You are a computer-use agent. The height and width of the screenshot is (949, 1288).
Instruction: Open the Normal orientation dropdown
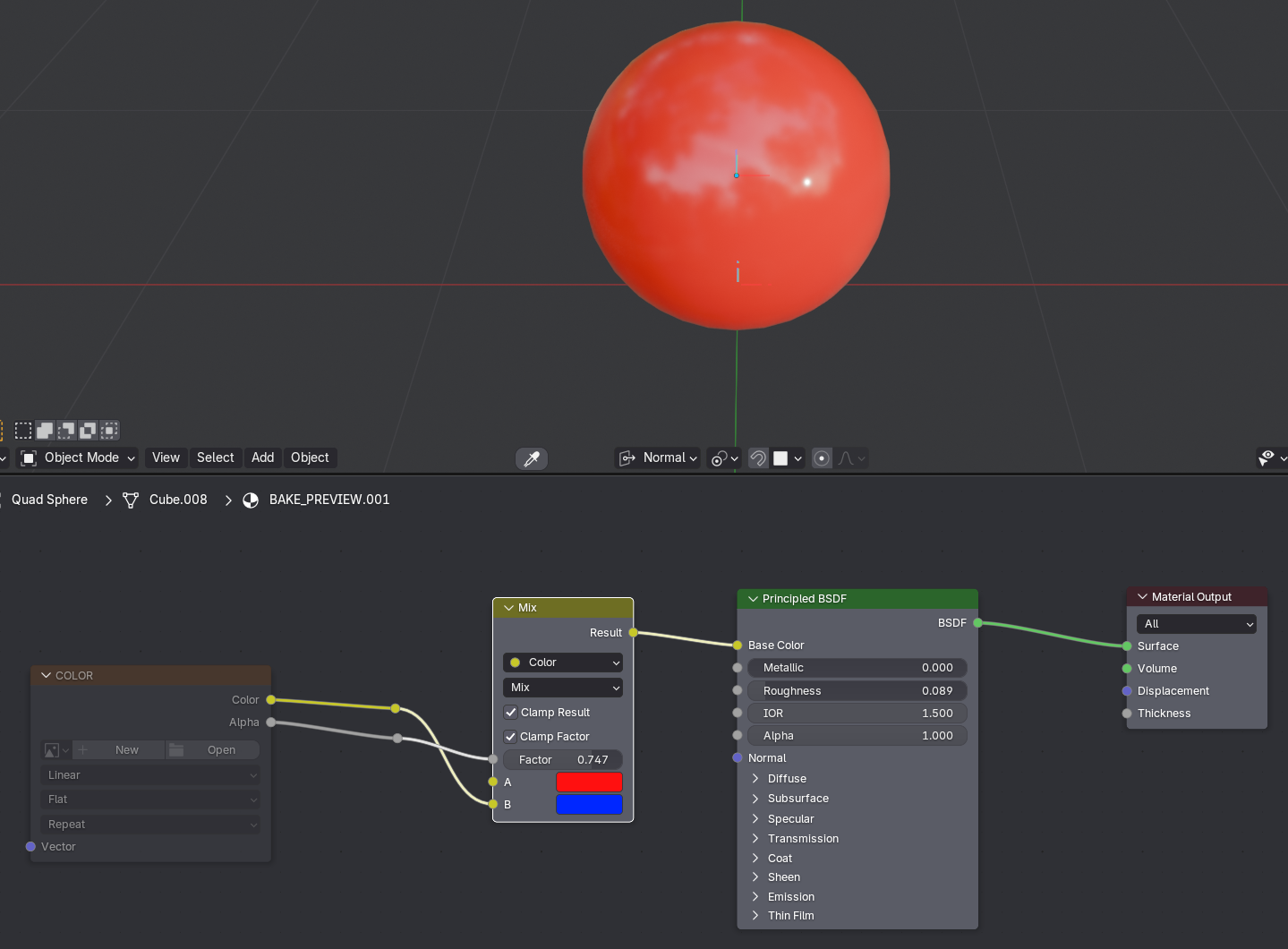pyautogui.click(x=658, y=458)
